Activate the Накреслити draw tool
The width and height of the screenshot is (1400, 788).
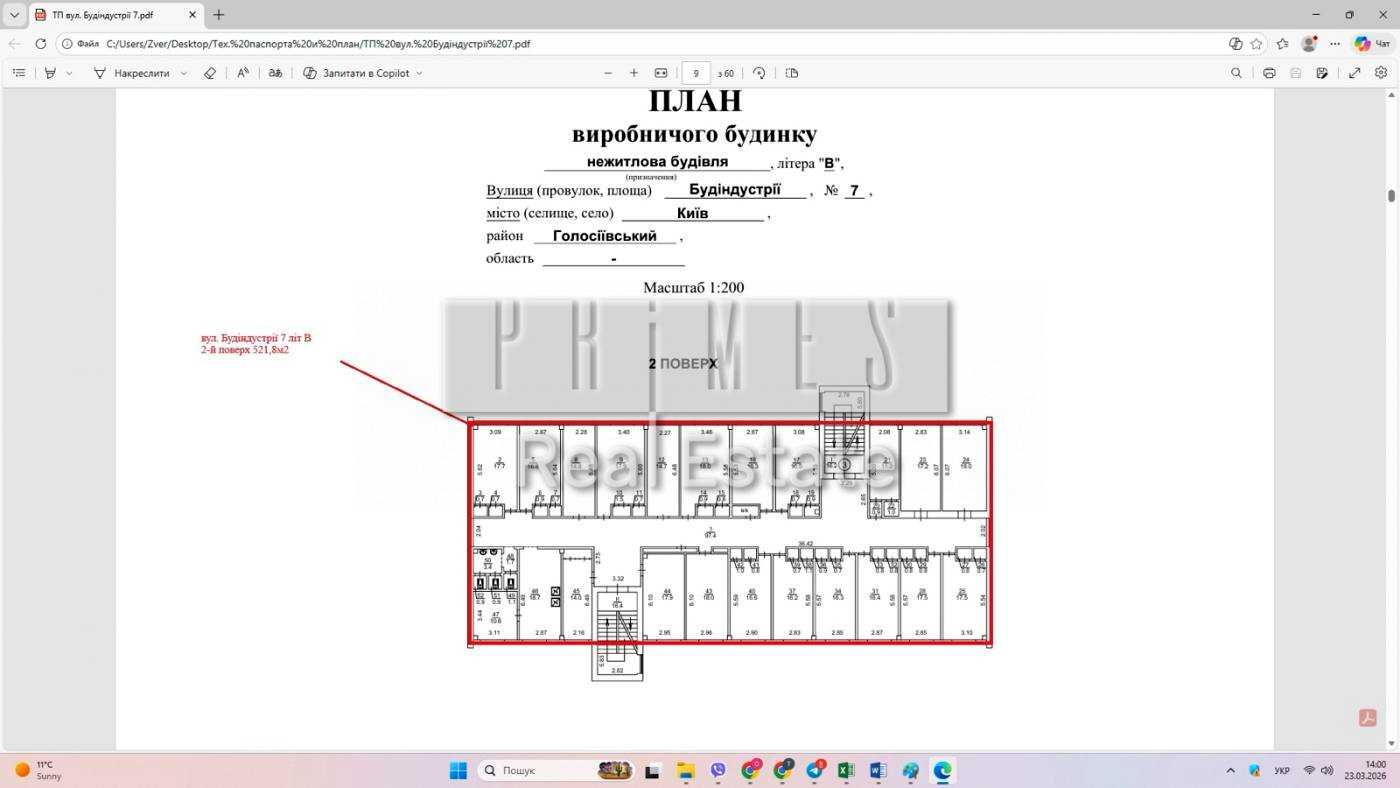pyautogui.click(x=131, y=73)
